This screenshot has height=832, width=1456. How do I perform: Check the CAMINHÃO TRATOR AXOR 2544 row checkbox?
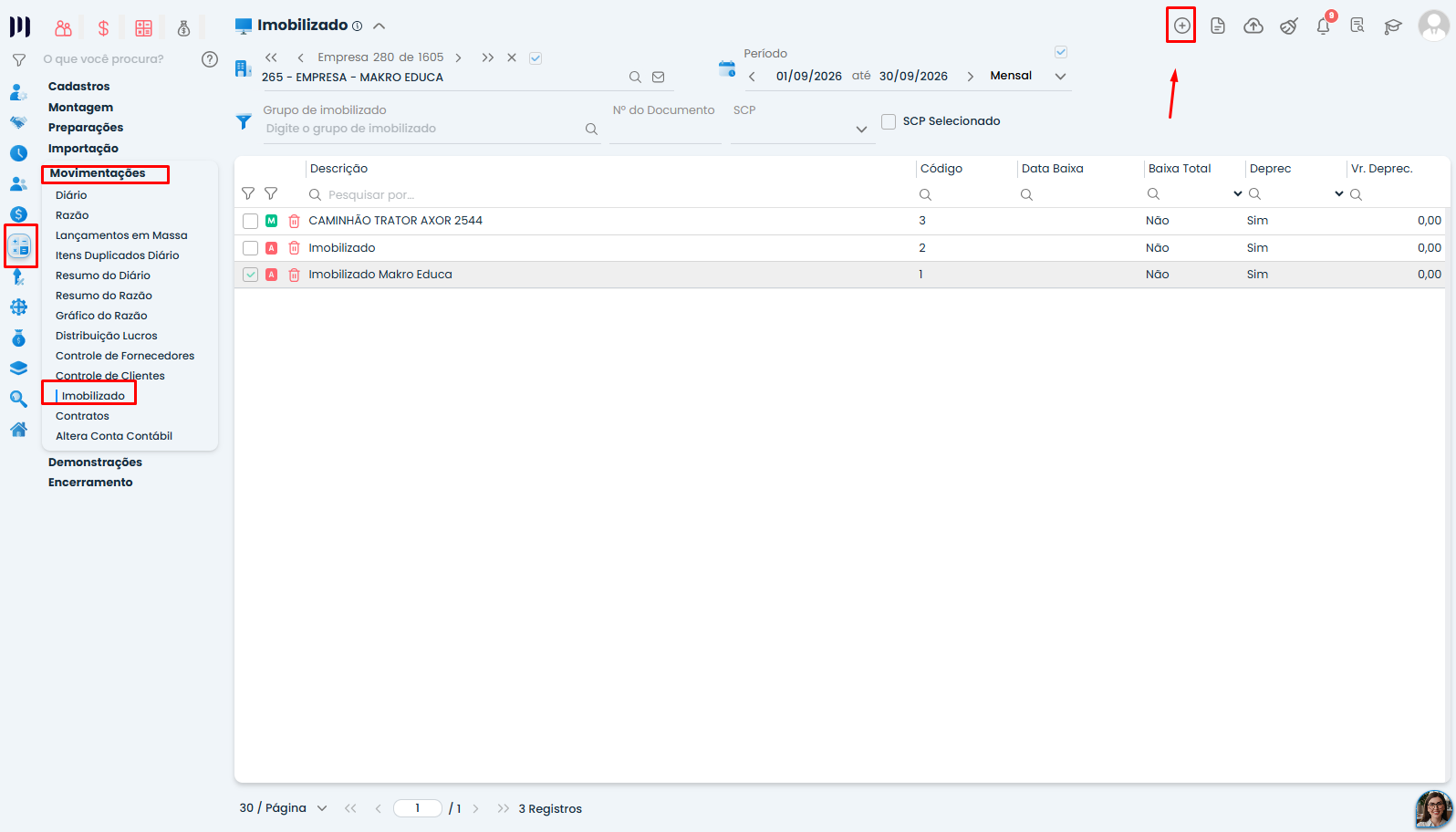tap(250, 221)
